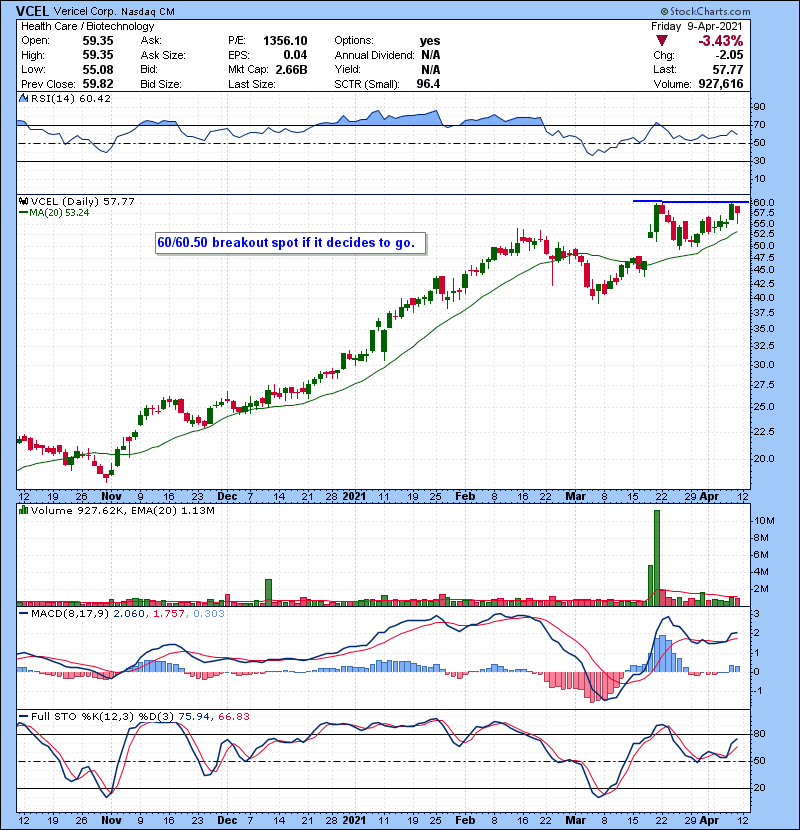
Task: Click the VCEL (Daily) candlestick legend icon
Action: [23, 201]
